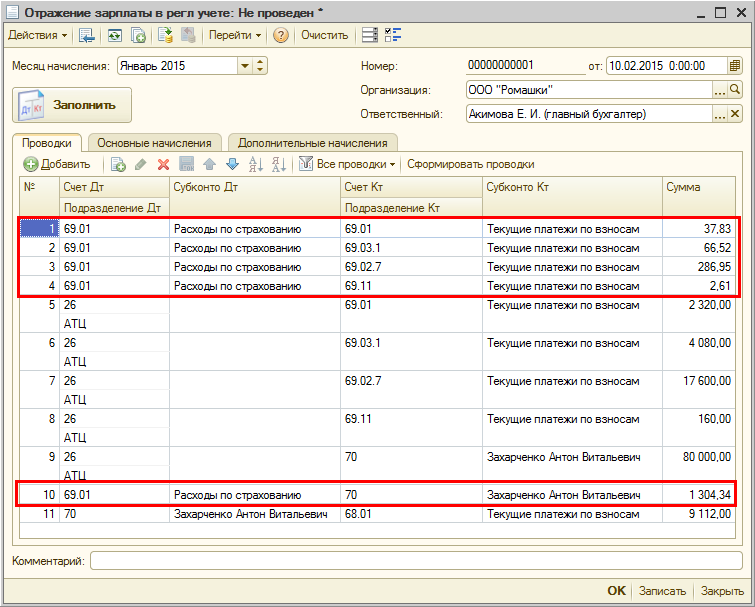Expand the Перейти dropdown menu
Viewport: 755px width, 607px height.
(x=234, y=35)
